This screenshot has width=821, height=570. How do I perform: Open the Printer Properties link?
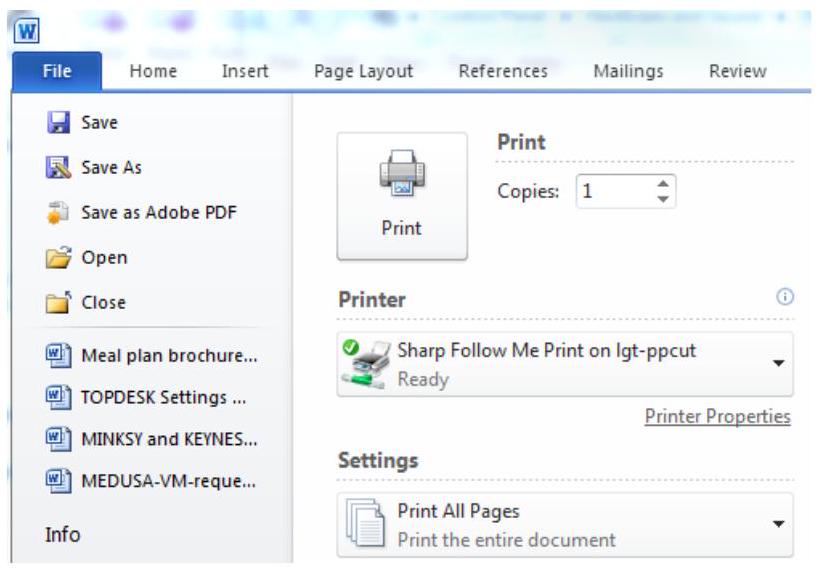(x=717, y=417)
